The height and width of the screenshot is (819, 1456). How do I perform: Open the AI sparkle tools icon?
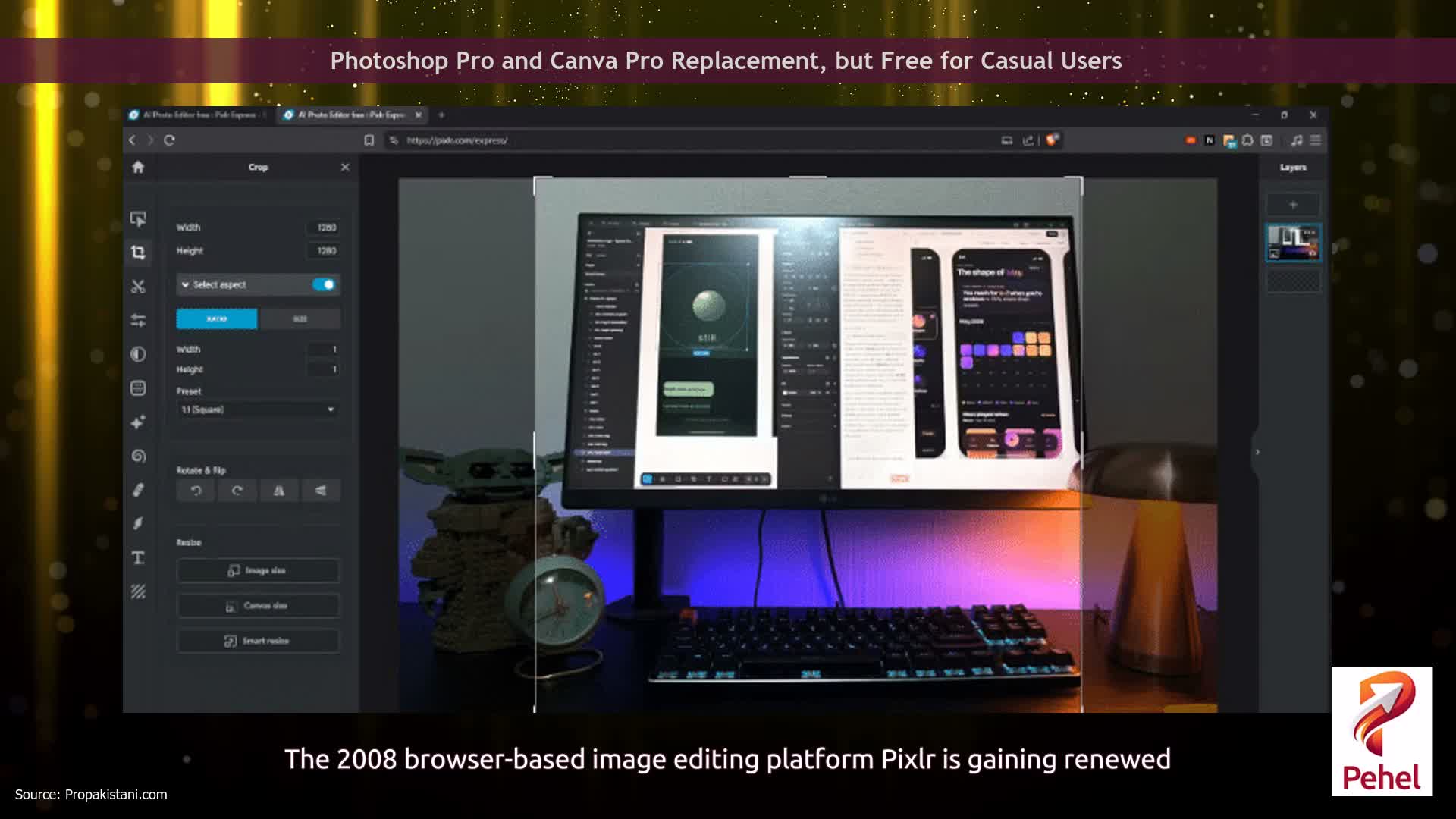[138, 422]
